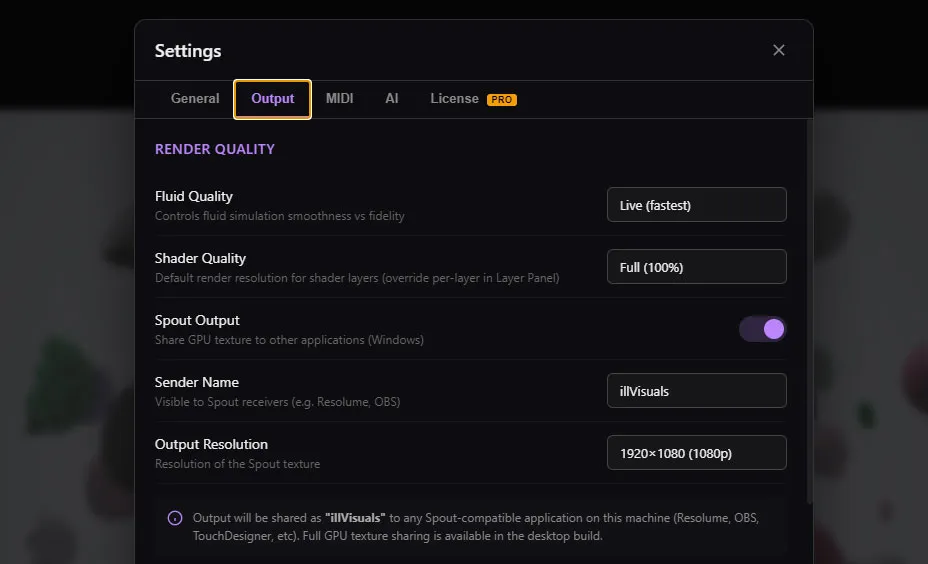Click the Settings dialog title

click(188, 51)
